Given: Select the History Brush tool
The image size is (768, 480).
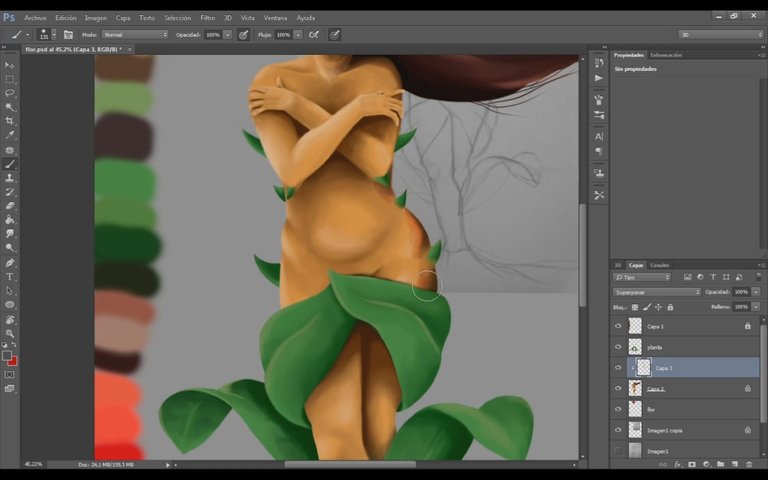Looking at the screenshot, I should click(x=9, y=192).
